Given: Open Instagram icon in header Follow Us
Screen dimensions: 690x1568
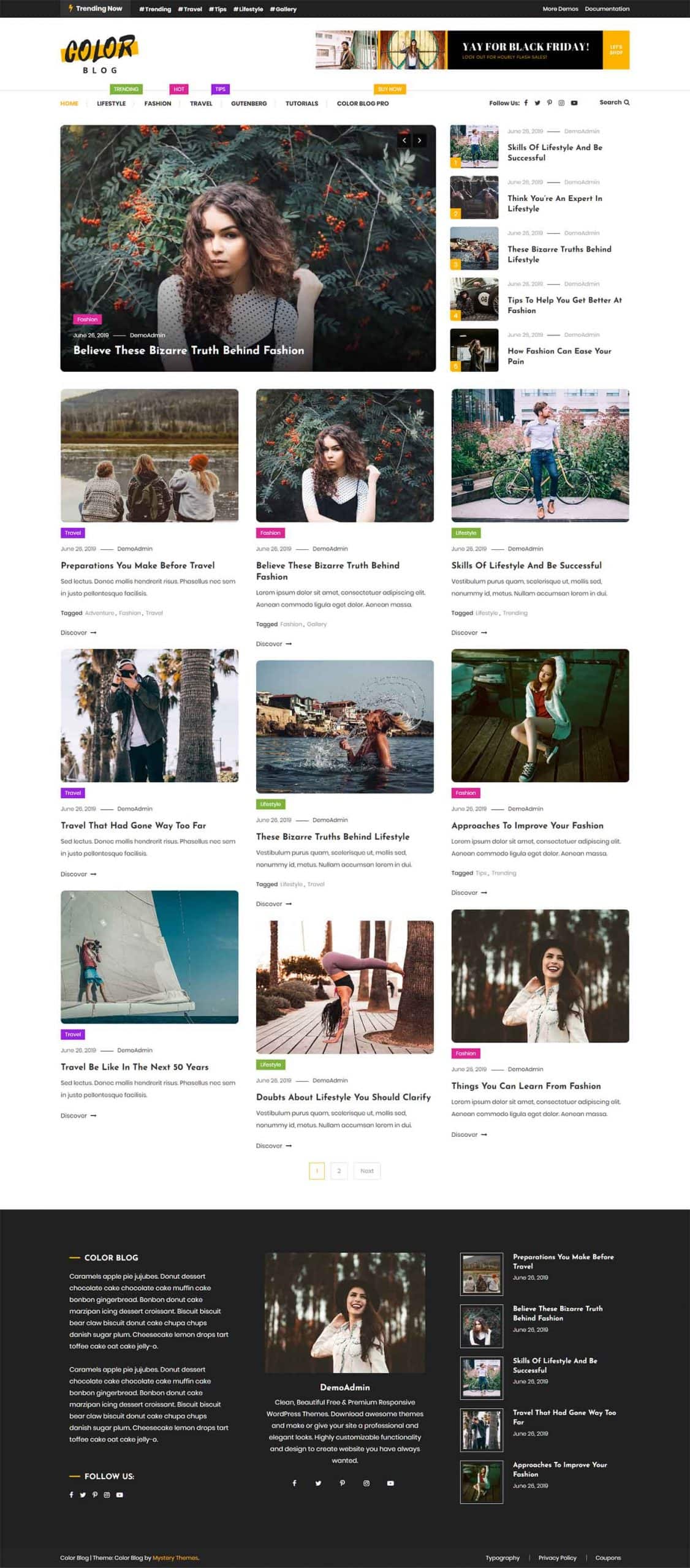Looking at the screenshot, I should click(561, 103).
